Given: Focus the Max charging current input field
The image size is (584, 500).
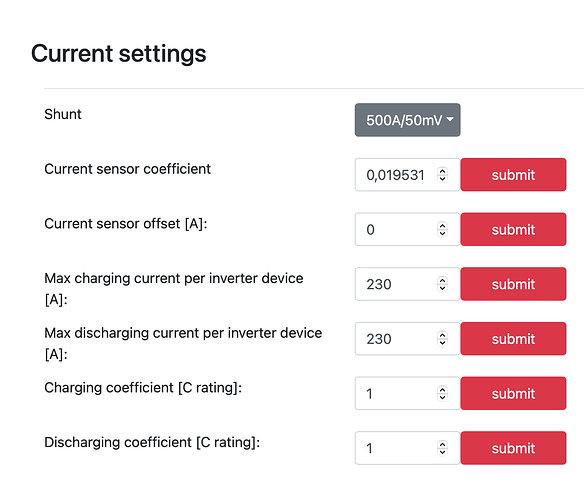Looking at the screenshot, I should point(407,284).
